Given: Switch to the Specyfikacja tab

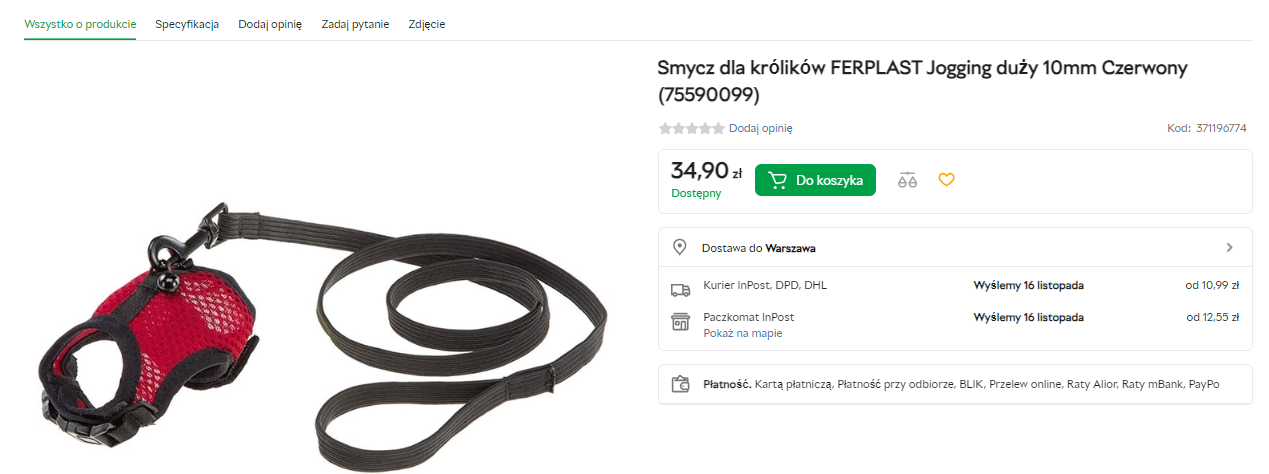Looking at the screenshot, I should [187, 24].
